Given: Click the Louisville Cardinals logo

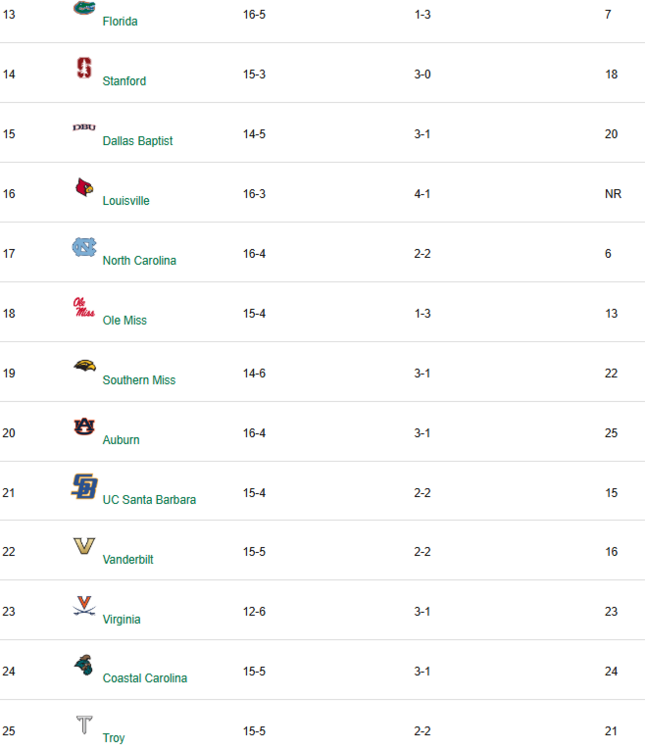Looking at the screenshot, I should tap(84, 187).
